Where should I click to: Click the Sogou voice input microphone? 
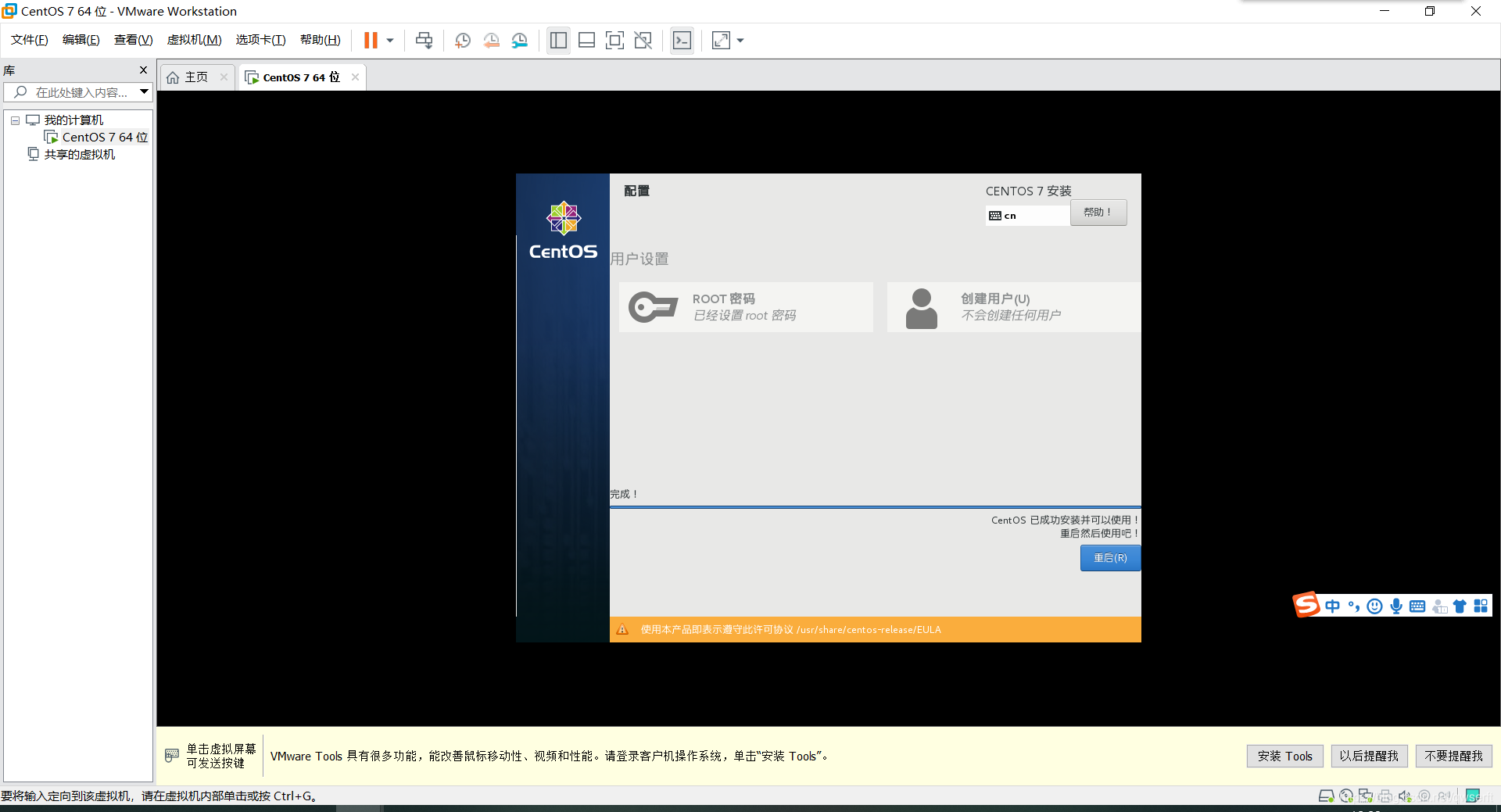pos(1396,606)
